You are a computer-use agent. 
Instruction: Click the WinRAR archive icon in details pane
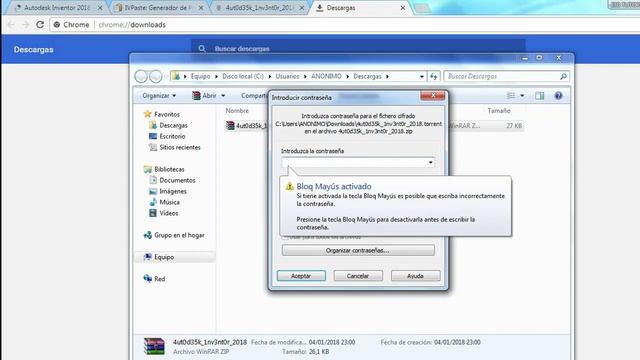[x=154, y=346]
